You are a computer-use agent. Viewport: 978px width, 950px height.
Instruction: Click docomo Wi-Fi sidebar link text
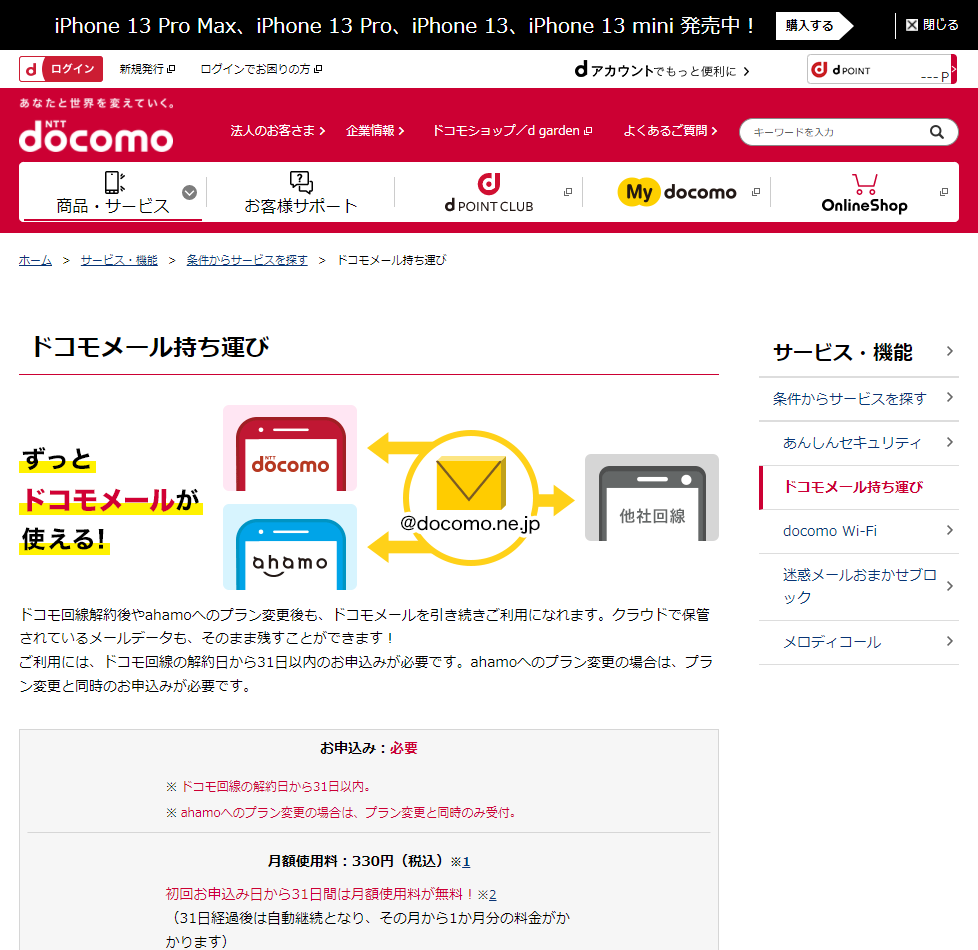point(830,531)
